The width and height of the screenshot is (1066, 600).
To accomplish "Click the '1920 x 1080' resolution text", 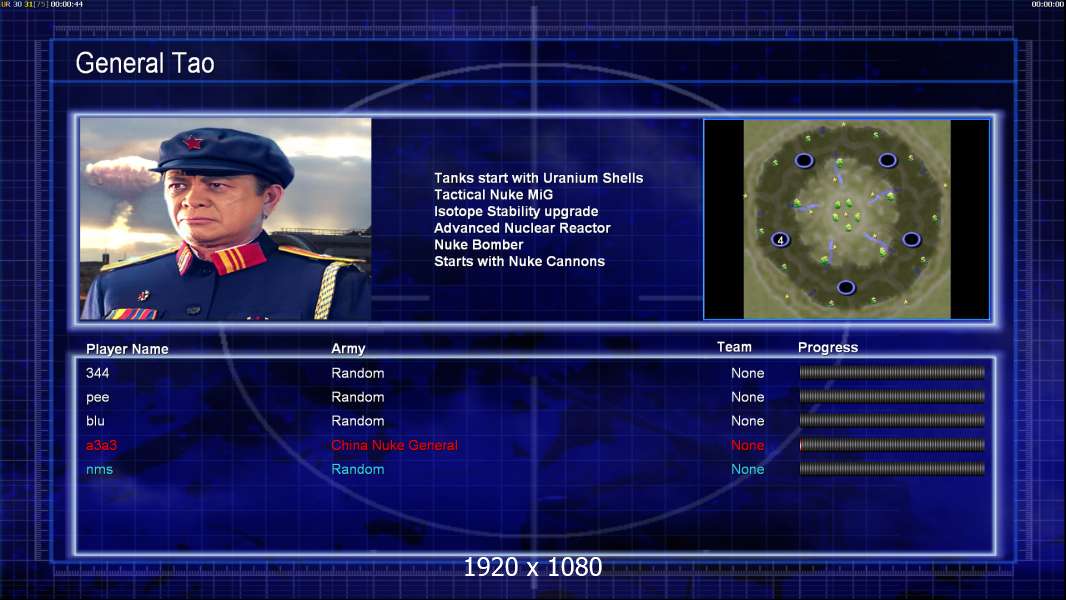I will tap(533, 567).
